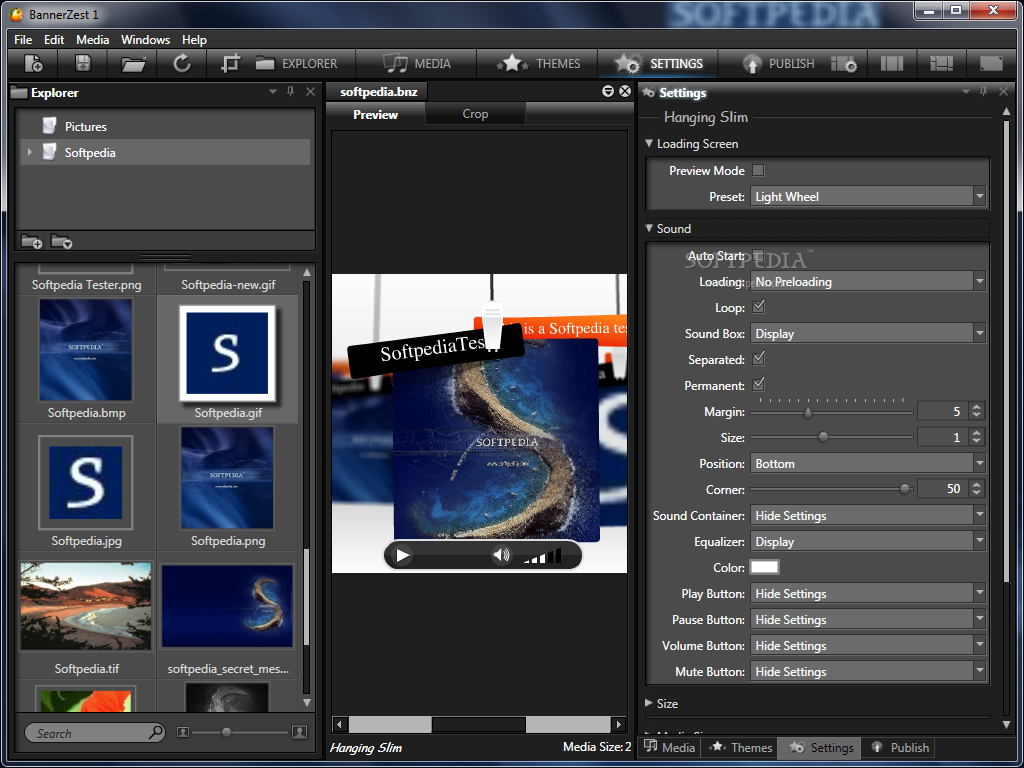Open the Position Bottom dropdown

click(867, 464)
